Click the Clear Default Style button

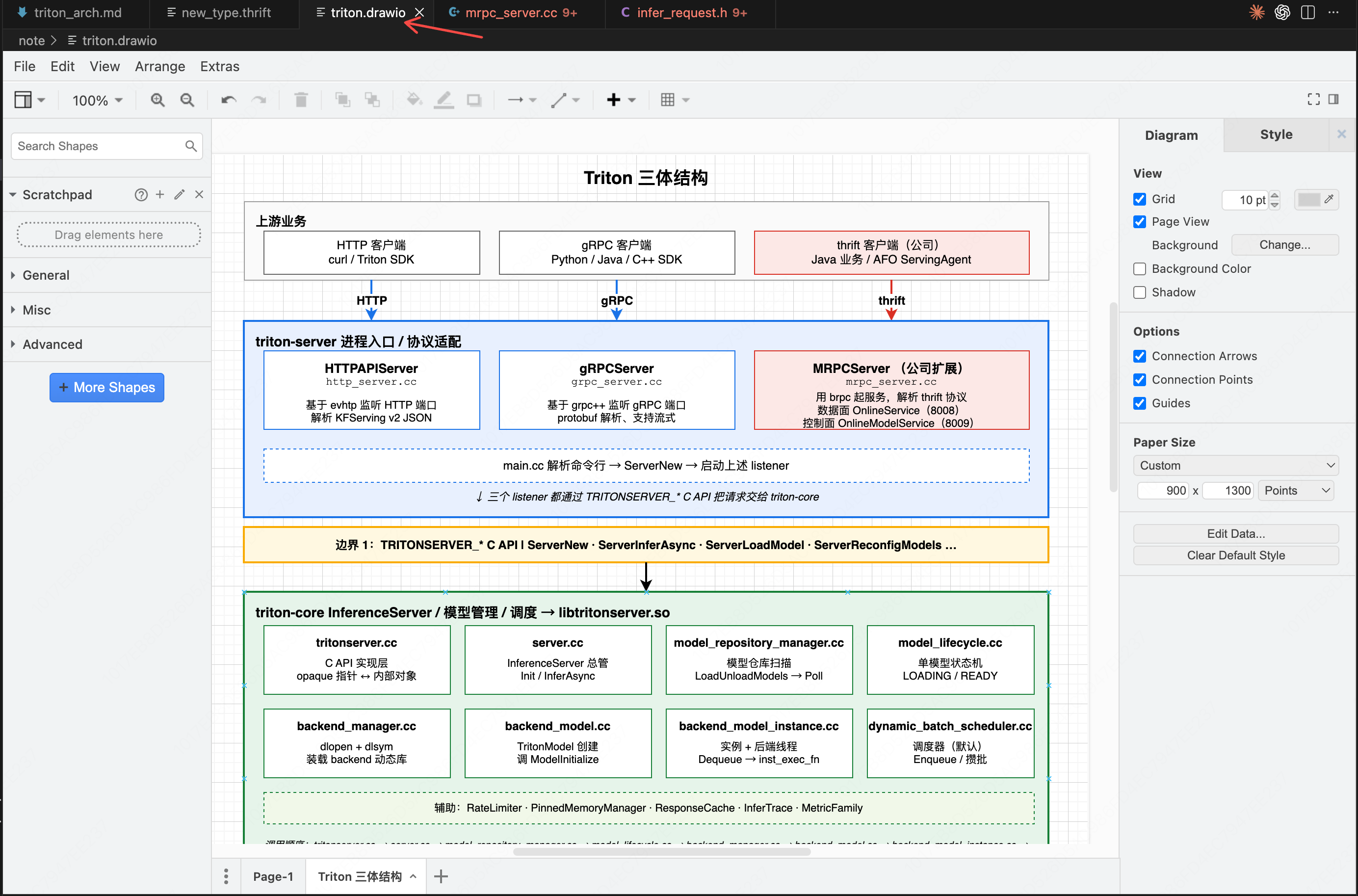[1236, 555]
